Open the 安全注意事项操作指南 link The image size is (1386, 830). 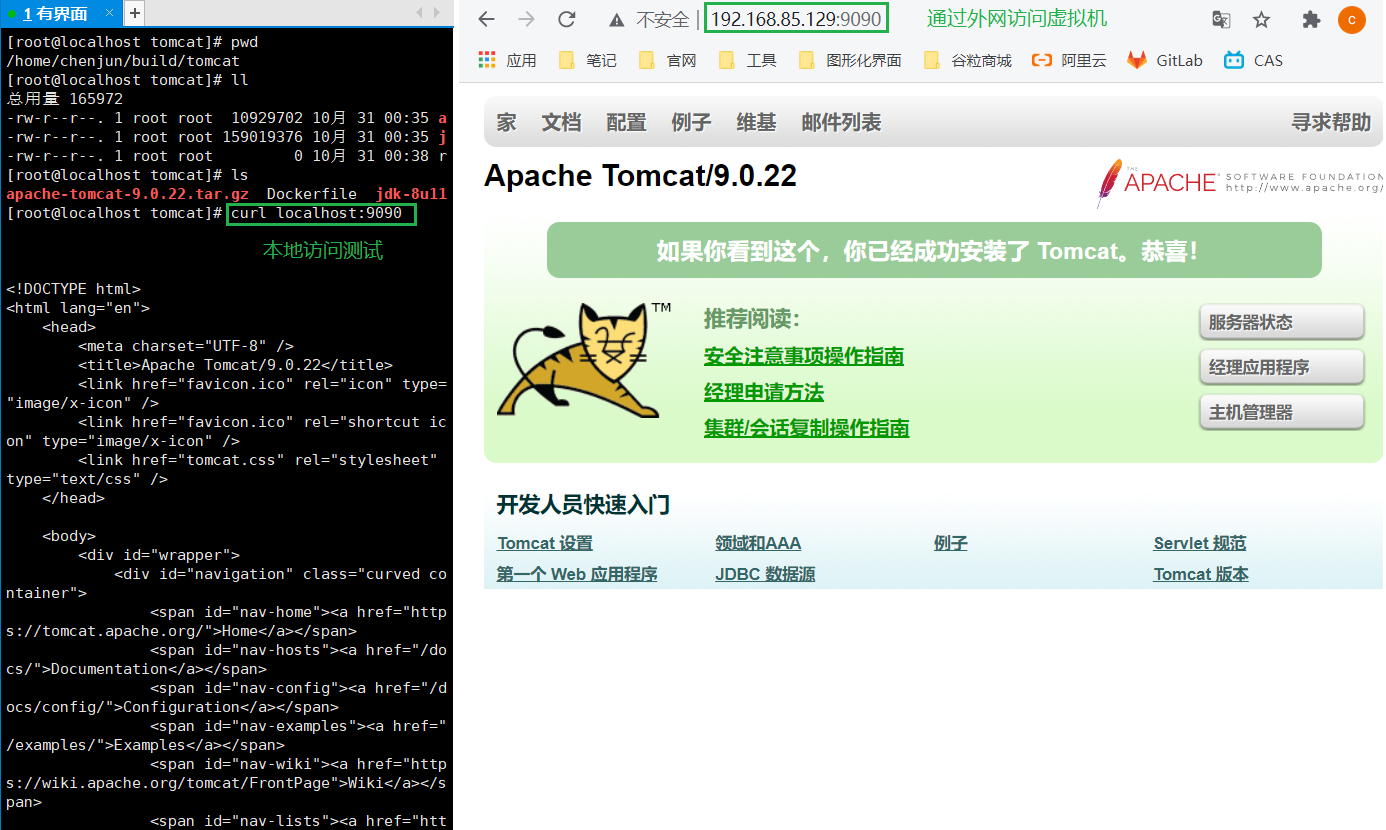tap(804, 356)
